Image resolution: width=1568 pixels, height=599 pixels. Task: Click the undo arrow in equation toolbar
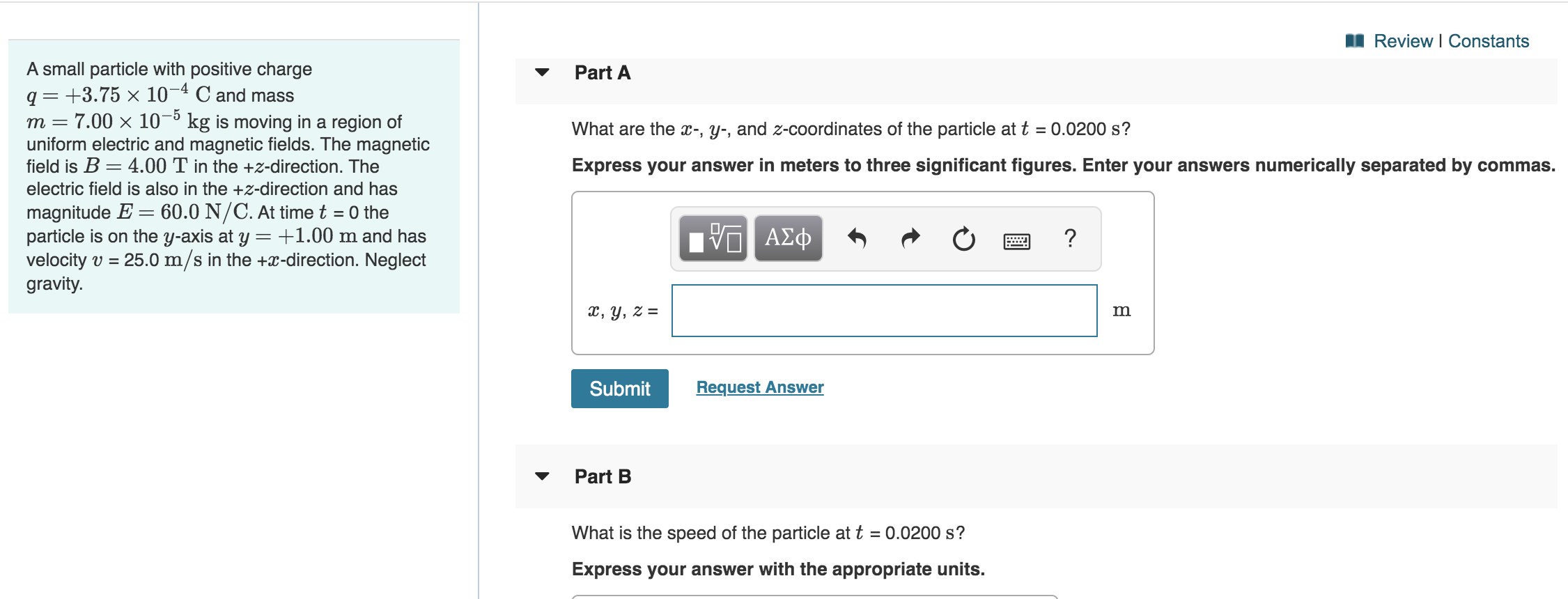[x=857, y=238]
